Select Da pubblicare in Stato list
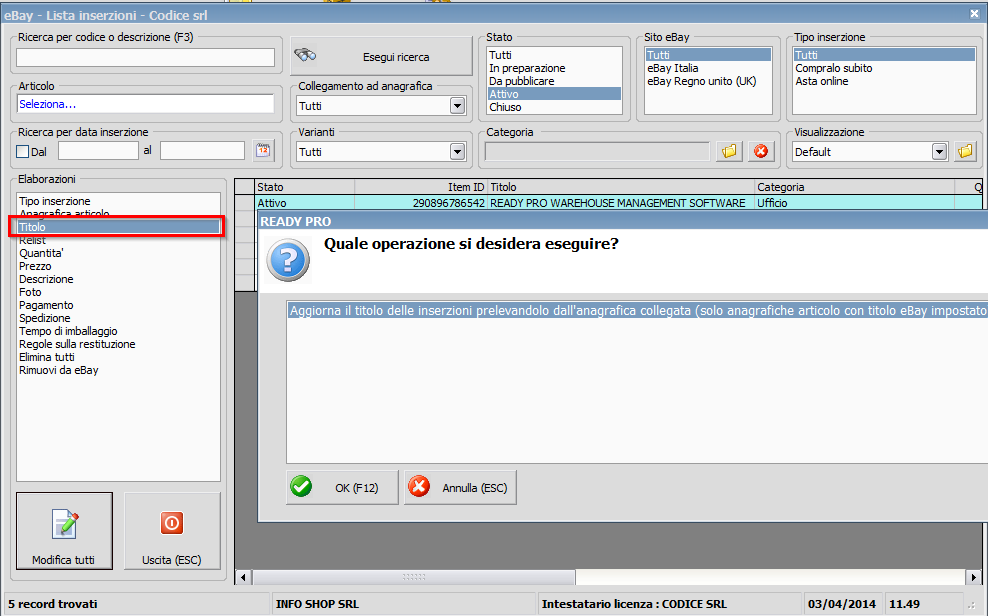 click(x=554, y=81)
